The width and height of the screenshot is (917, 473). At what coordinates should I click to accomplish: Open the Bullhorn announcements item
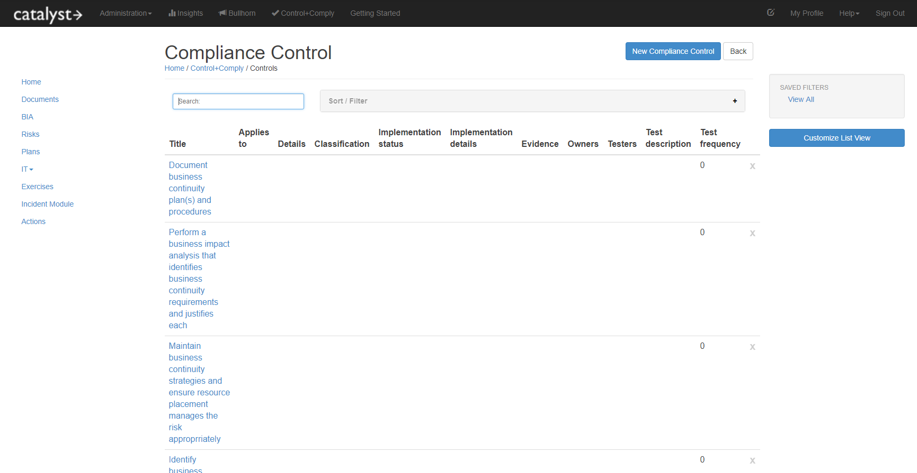[237, 13]
